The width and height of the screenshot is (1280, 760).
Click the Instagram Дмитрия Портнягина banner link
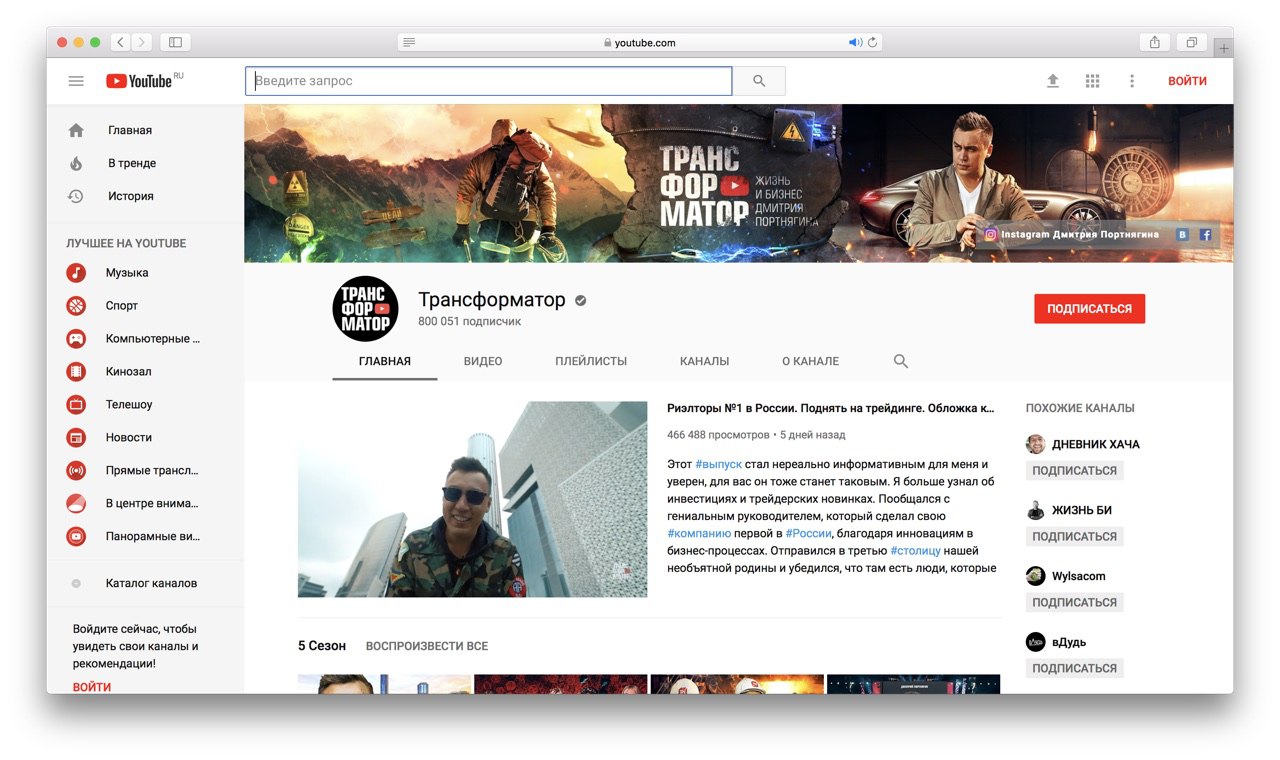pos(1071,235)
